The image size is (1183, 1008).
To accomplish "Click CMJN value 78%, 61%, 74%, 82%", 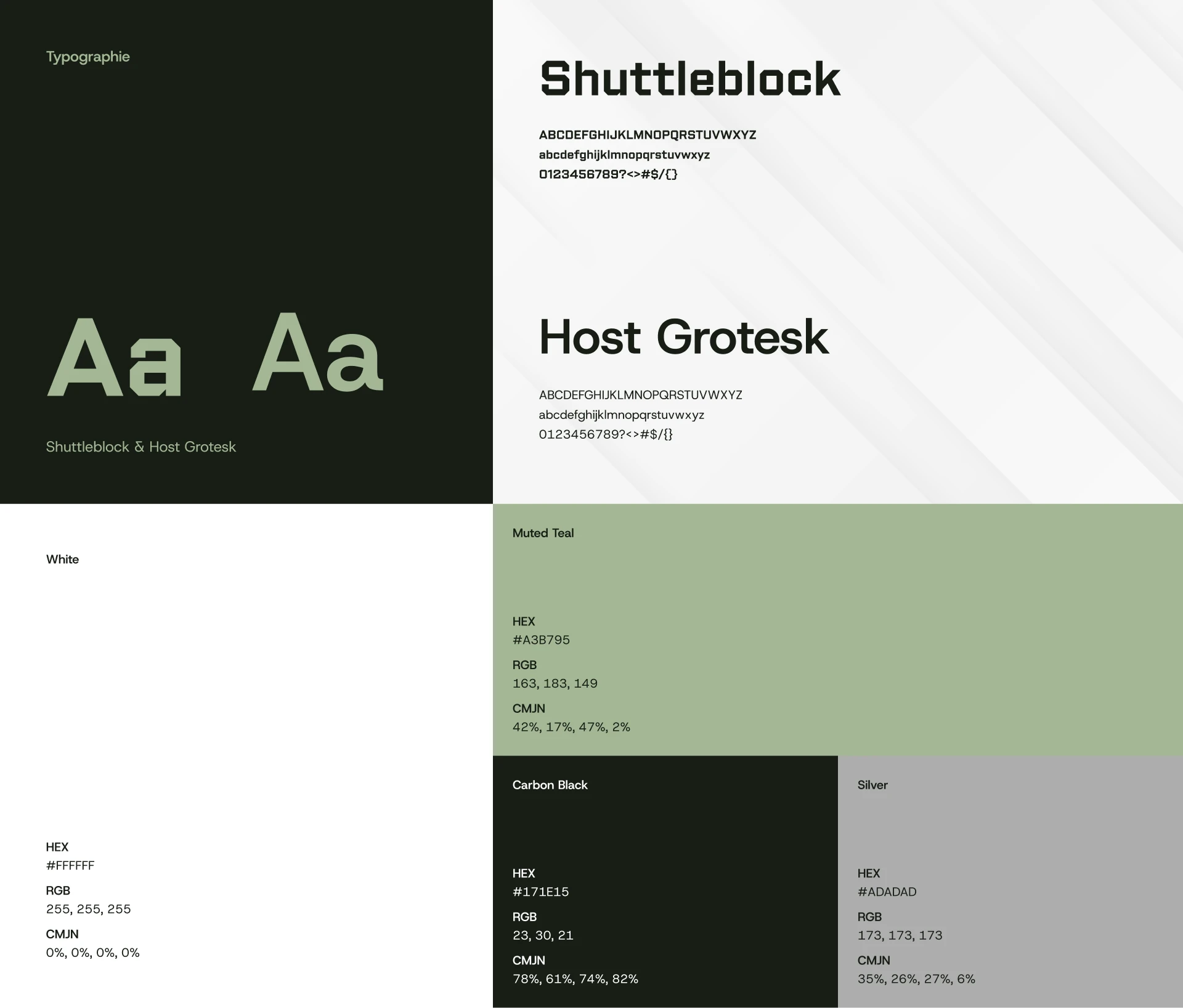I will 575,979.
